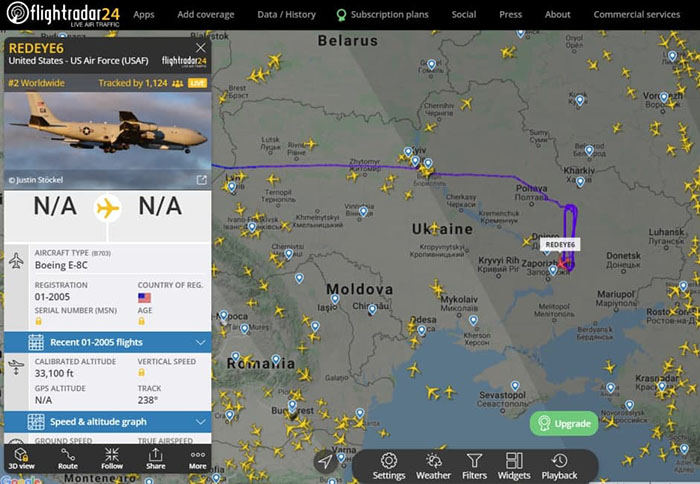Expand Recent 01-2005 flights section

108,342
